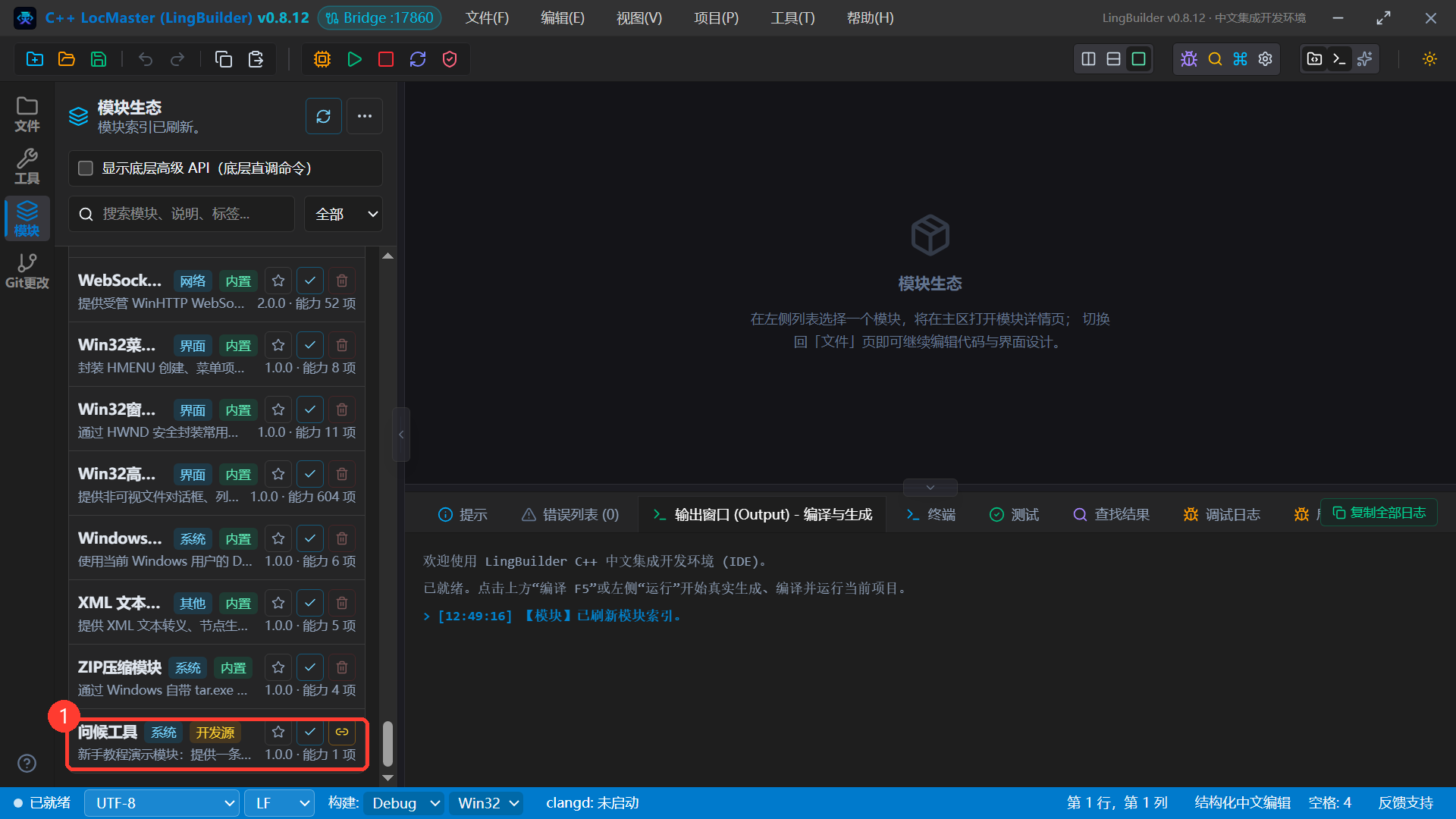Click the link icon on 问候工具 module
This screenshot has width=1456, height=819.
[342, 732]
